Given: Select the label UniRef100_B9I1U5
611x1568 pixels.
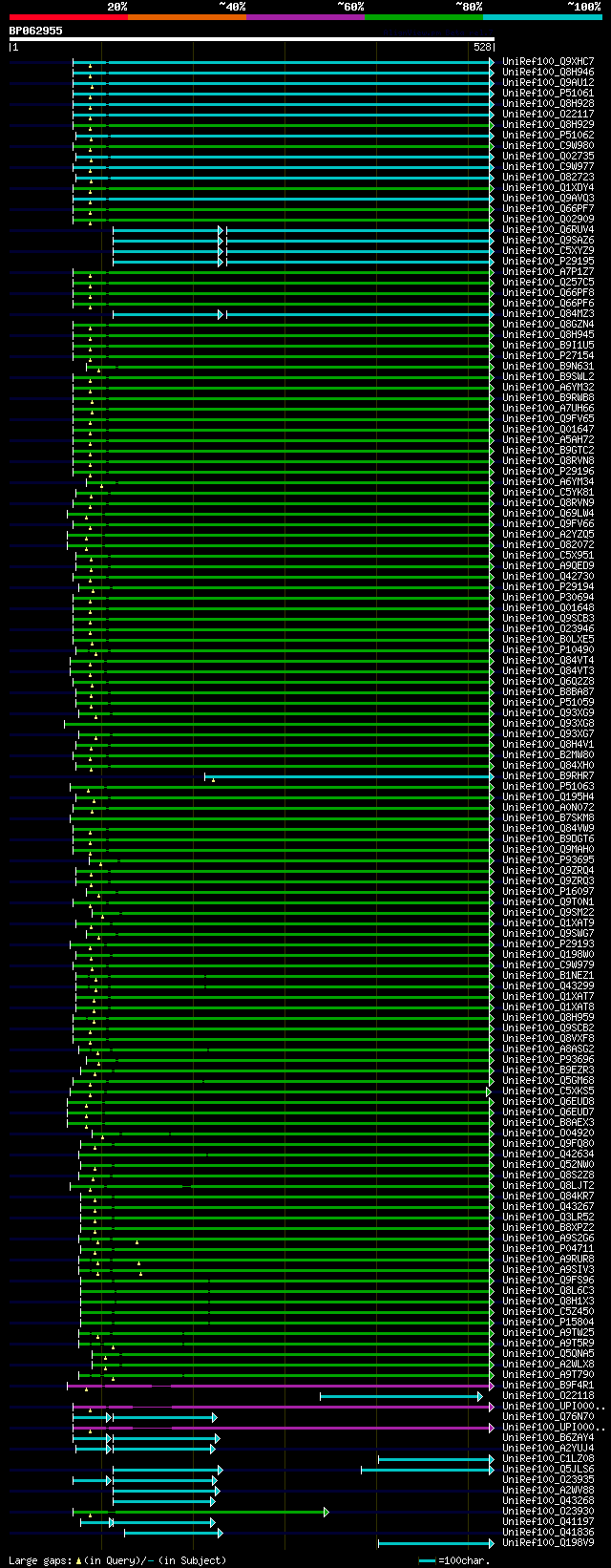Looking at the screenshot, I should pos(548,345).
